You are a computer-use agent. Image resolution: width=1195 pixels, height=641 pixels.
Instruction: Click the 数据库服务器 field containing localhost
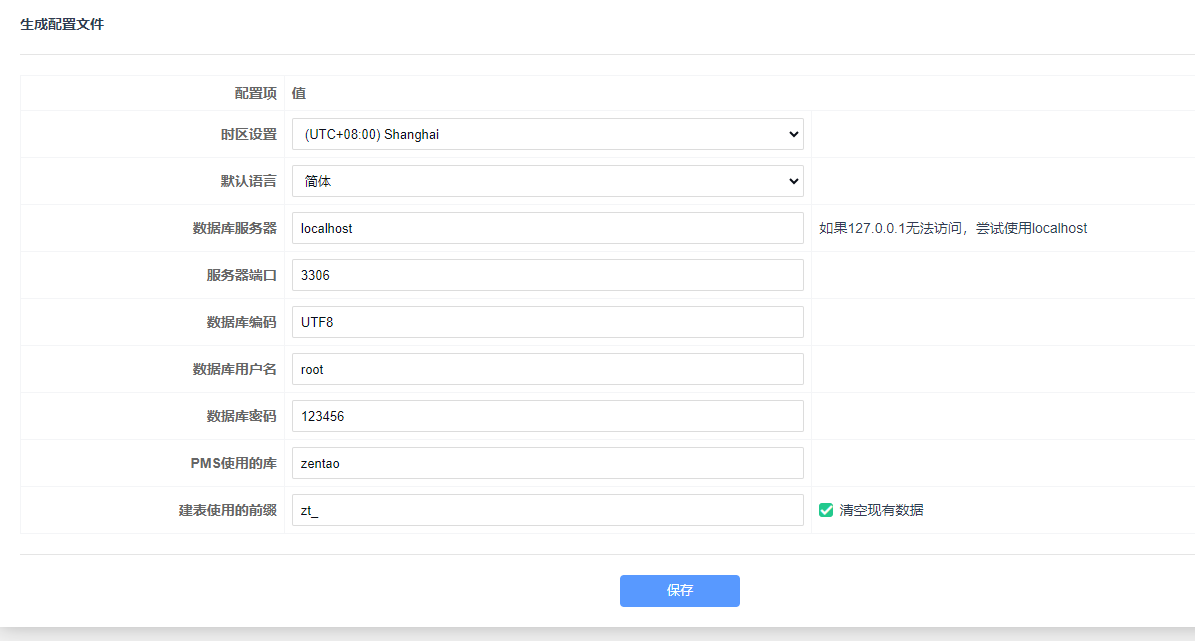[x=547, y=228]
